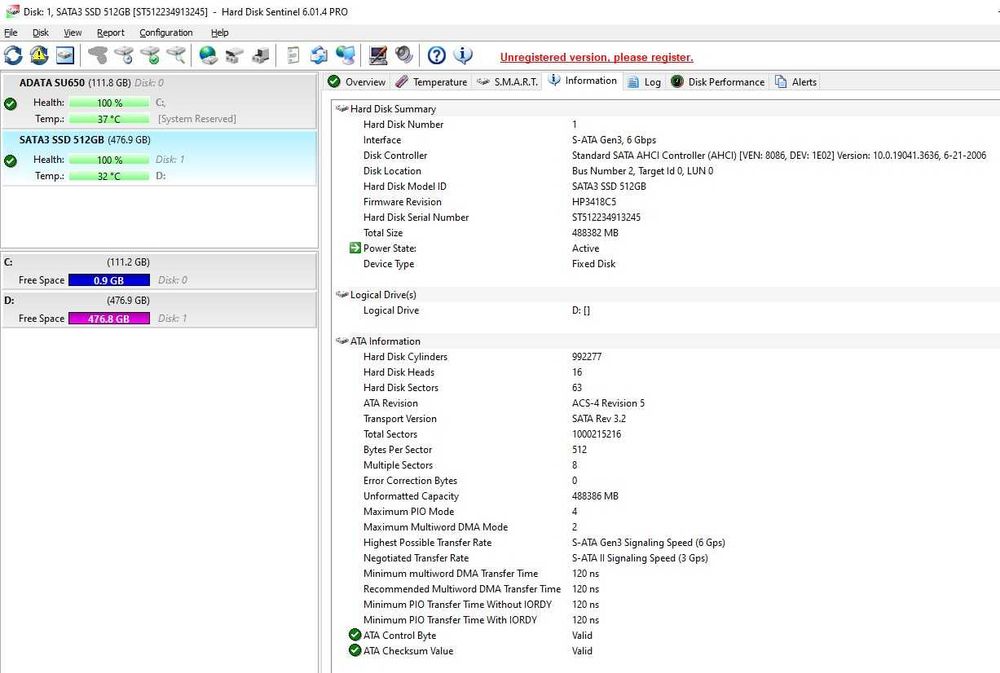Image resolution: width=1000 pixels, height=673 pixels.
Task: Click green health check icon of ADATA SU650
Action: [10, 103]
